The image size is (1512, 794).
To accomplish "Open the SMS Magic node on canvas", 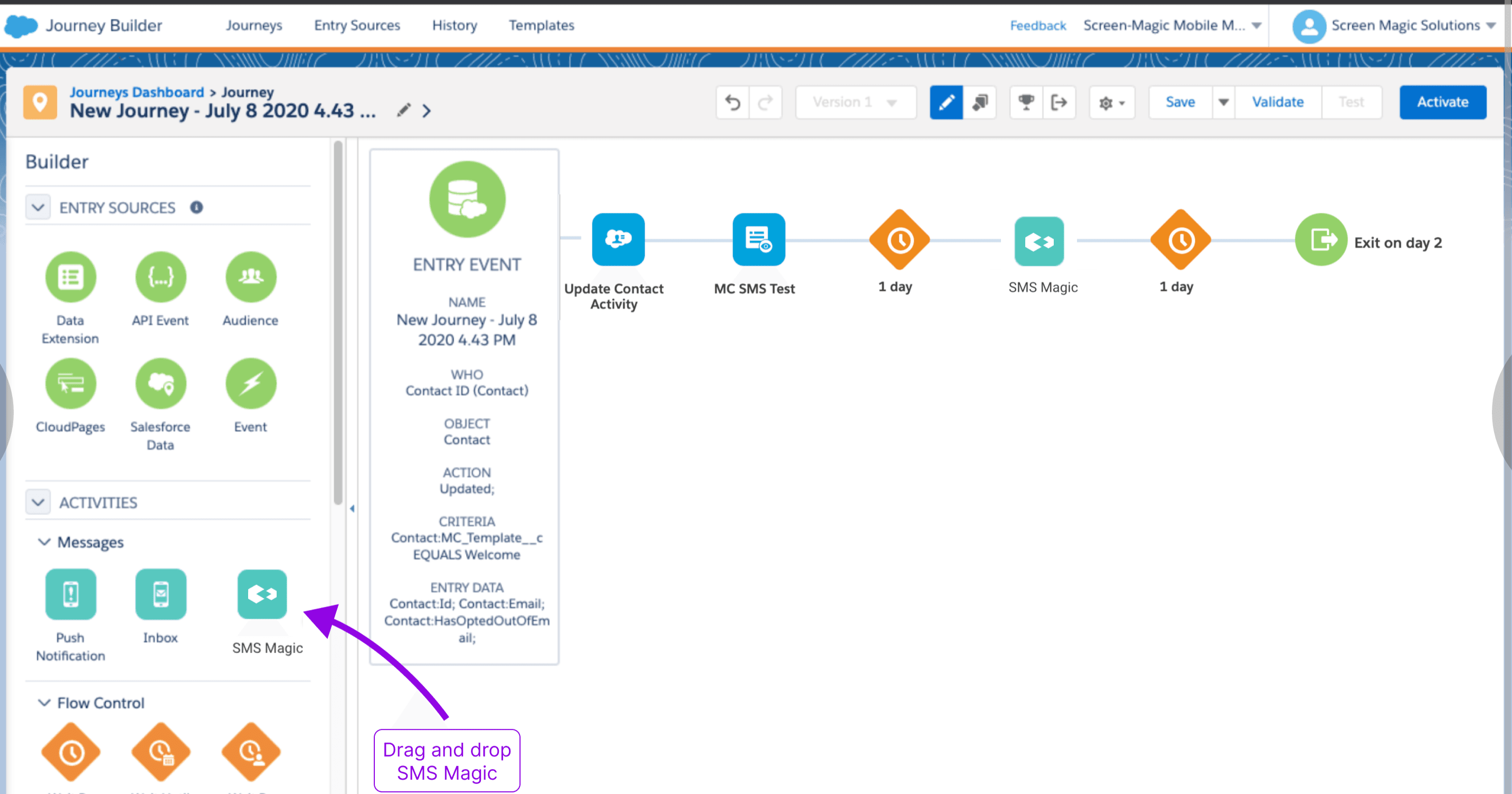I will (x=1039, y=241).
